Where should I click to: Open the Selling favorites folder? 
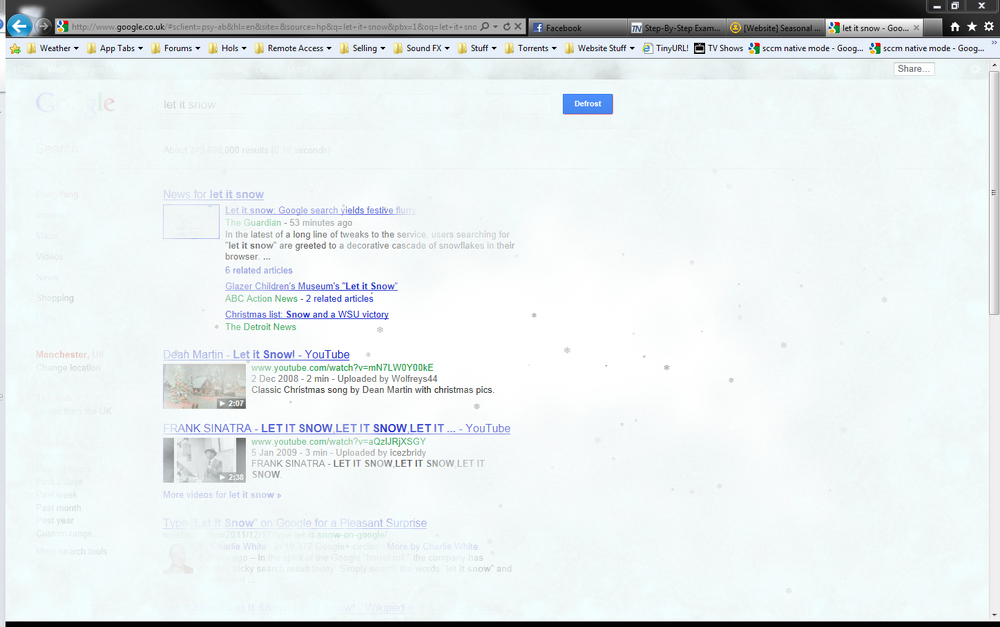pyautogui.click(x=362, y=48)
